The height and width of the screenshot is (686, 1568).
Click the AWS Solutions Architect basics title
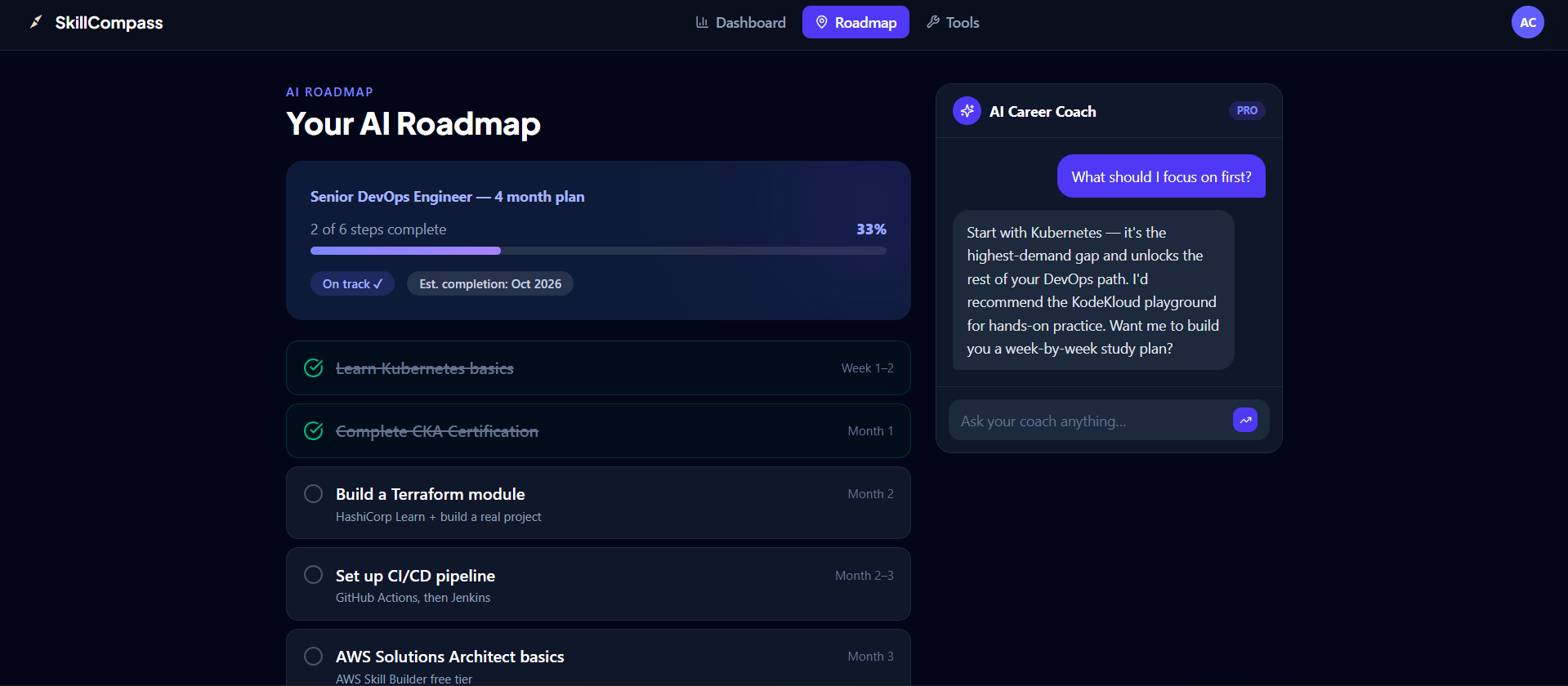[450, 657]
